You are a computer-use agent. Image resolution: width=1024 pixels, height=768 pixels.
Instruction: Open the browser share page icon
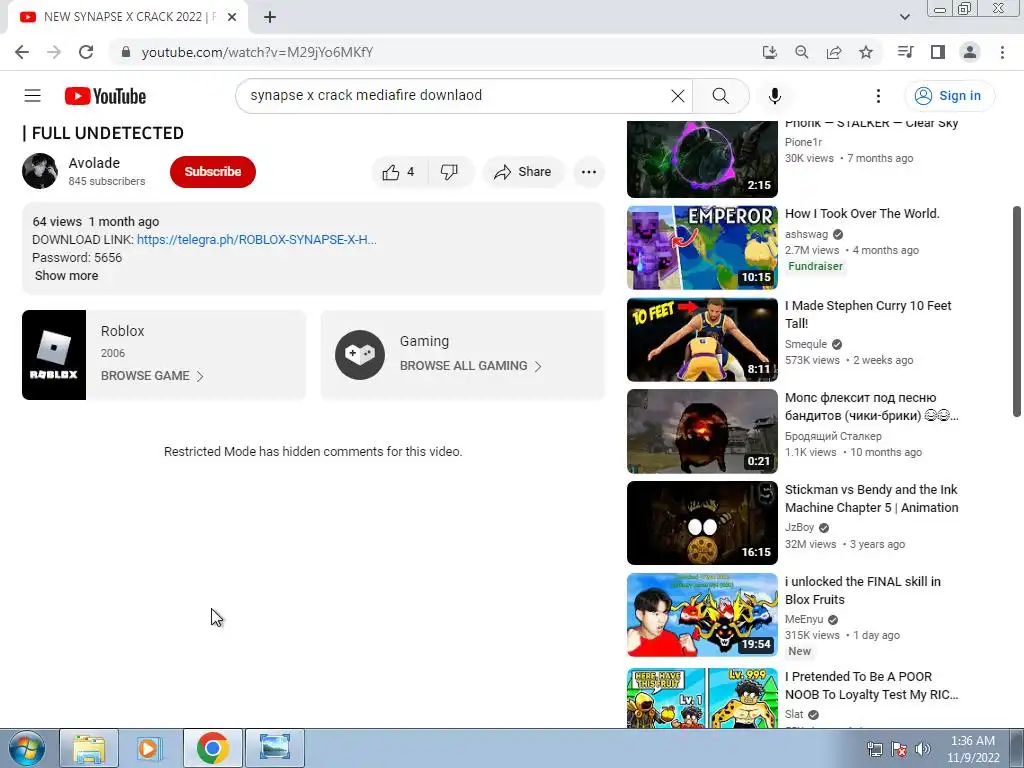834,52
